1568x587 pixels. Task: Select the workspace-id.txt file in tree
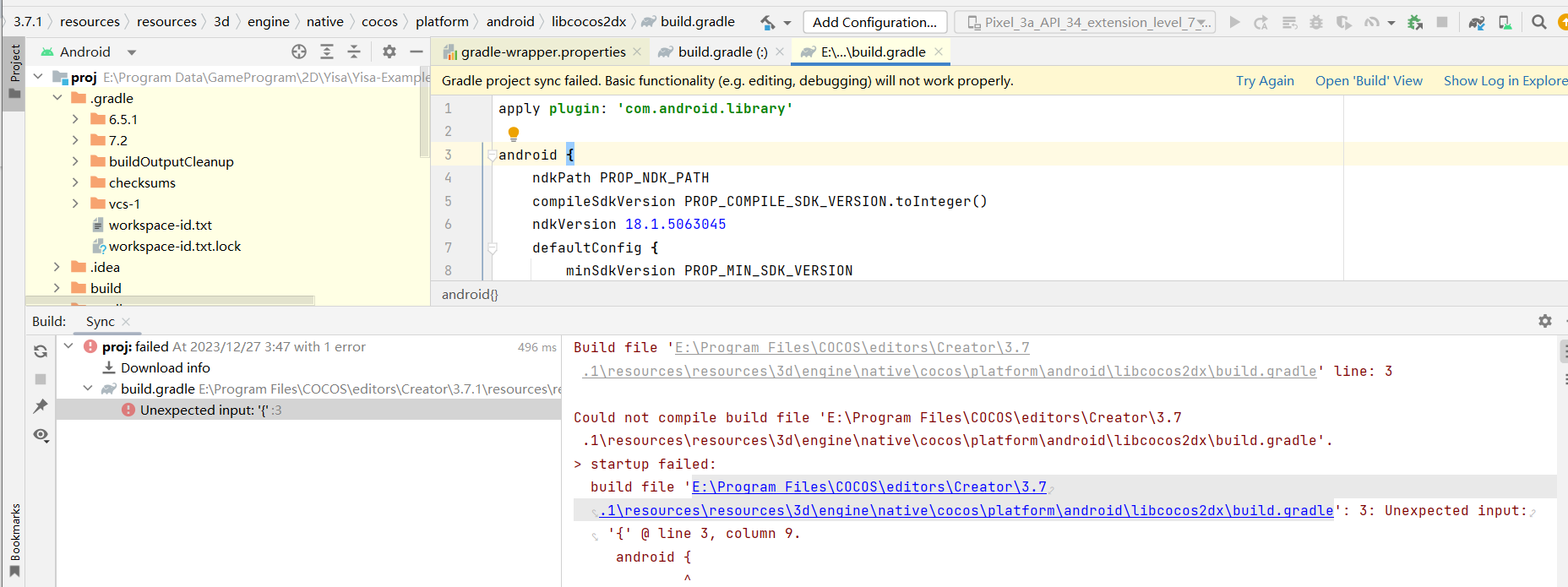click(x=160, y=226)
